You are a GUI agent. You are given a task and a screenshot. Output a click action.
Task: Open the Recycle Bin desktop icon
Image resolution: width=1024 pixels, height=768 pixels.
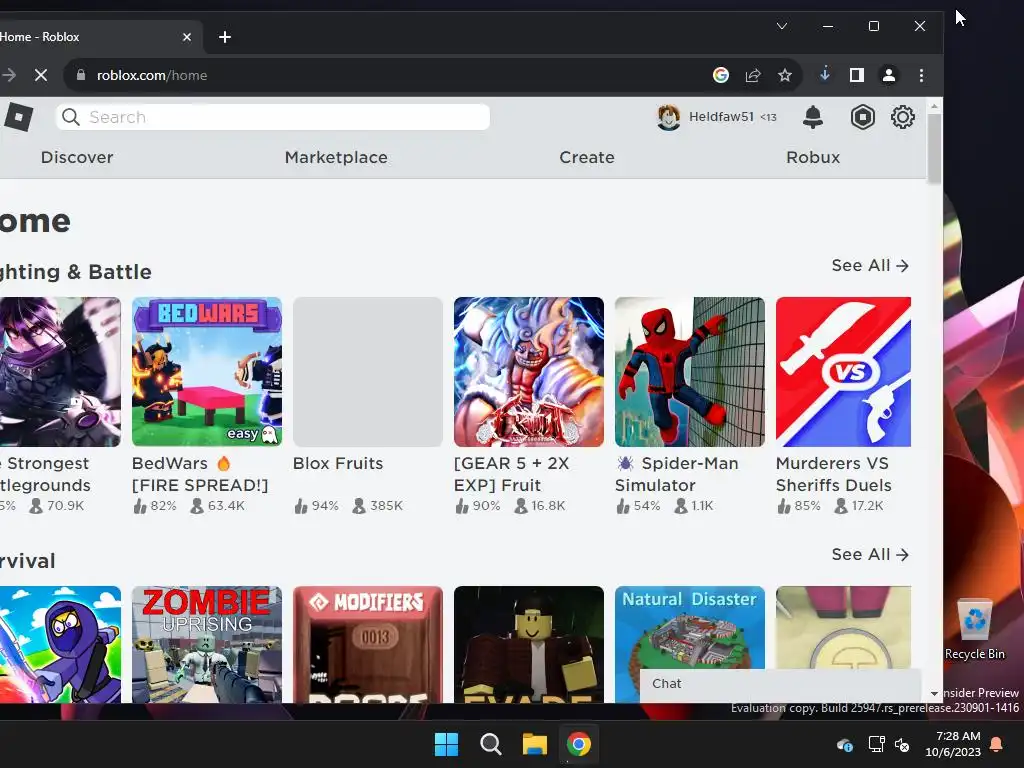point(974,630)
